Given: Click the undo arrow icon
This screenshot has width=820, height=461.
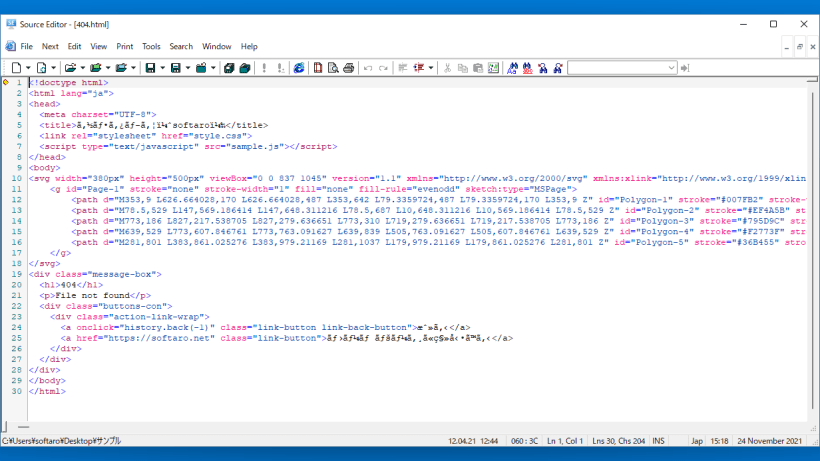Looking at the screenshot, I should click(368, 68).
